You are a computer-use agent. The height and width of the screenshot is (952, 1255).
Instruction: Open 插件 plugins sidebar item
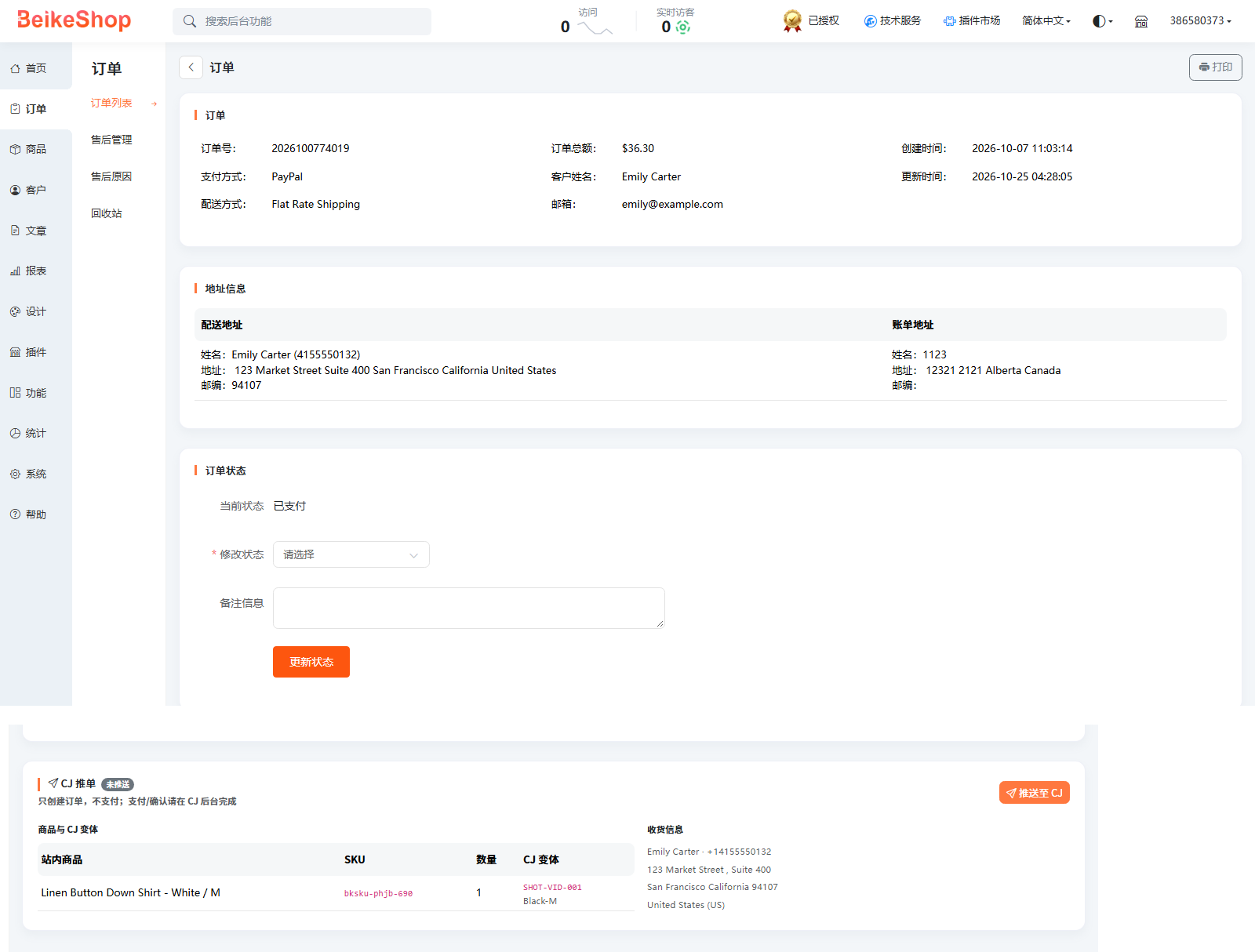tap(36, 352)
